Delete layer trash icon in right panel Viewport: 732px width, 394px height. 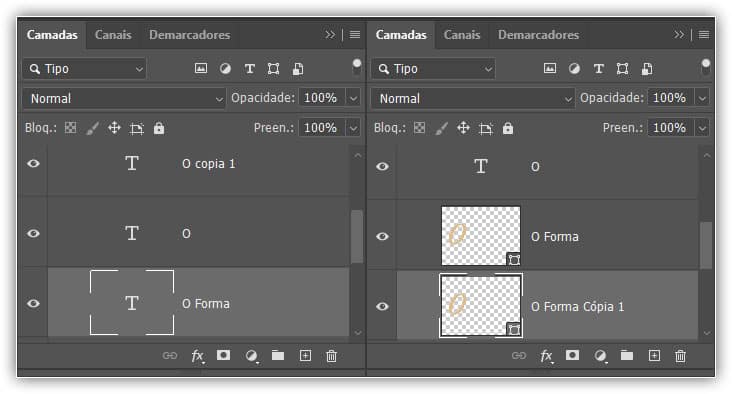[681, 356]
